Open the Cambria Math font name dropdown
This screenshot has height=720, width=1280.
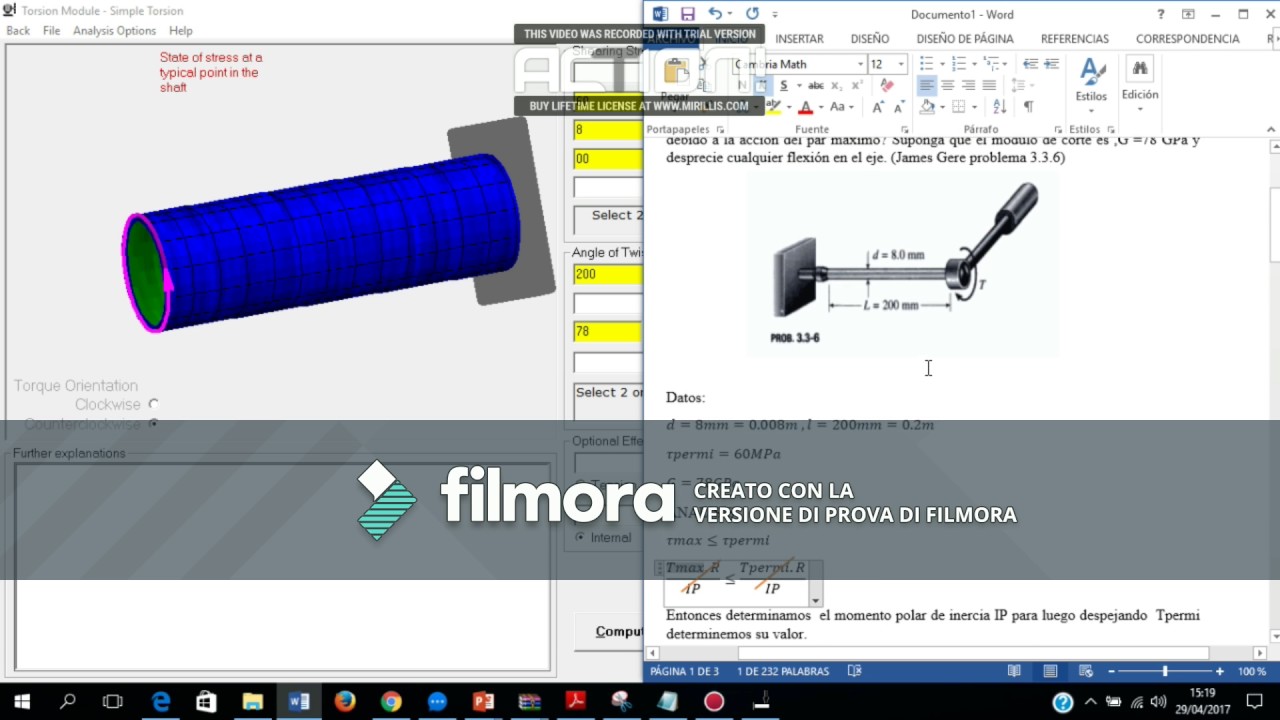(x=860, y=64)
